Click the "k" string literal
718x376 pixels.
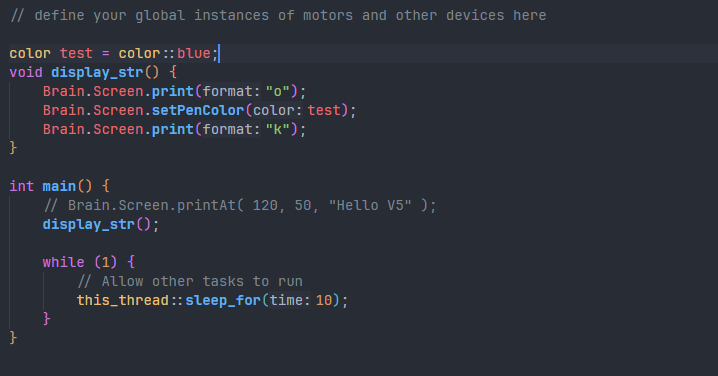click(277, 129)
